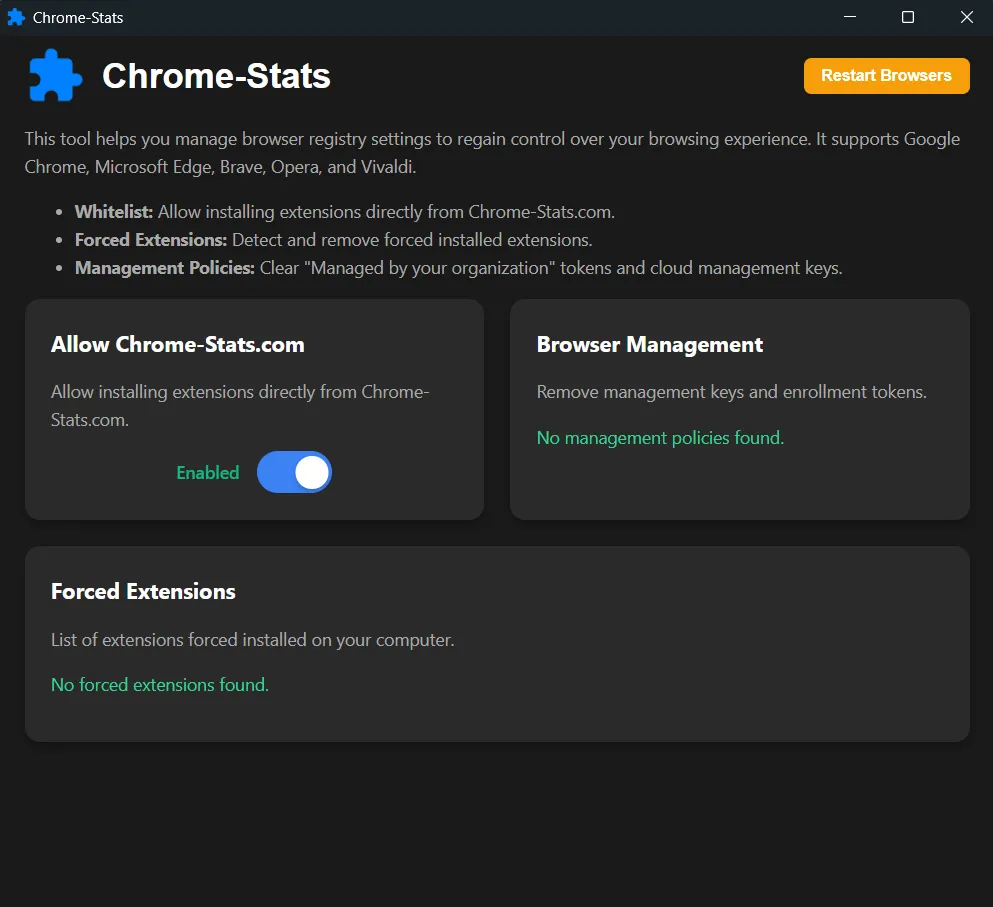This screenshot has width=993, height=907.
Task: Toggle the Allow Chrome-Stats.com switch
Action: pyautogui.click(x=294, y=472)
